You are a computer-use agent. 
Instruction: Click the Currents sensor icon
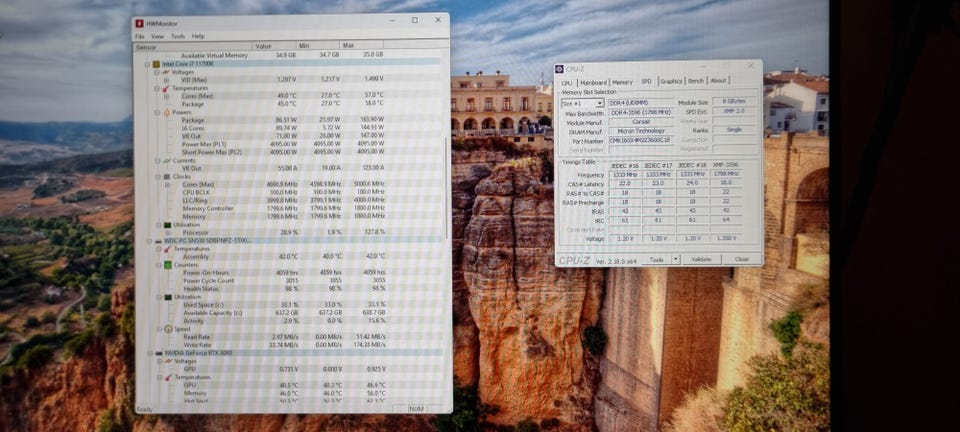(167, 160)
